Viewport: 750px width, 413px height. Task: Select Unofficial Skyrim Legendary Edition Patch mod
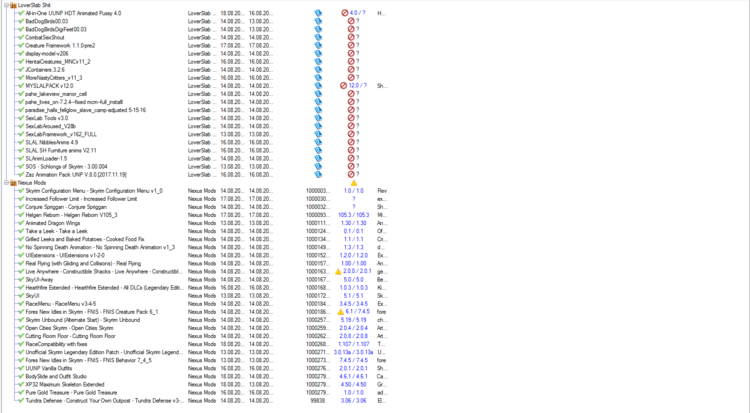coord(104,352)
